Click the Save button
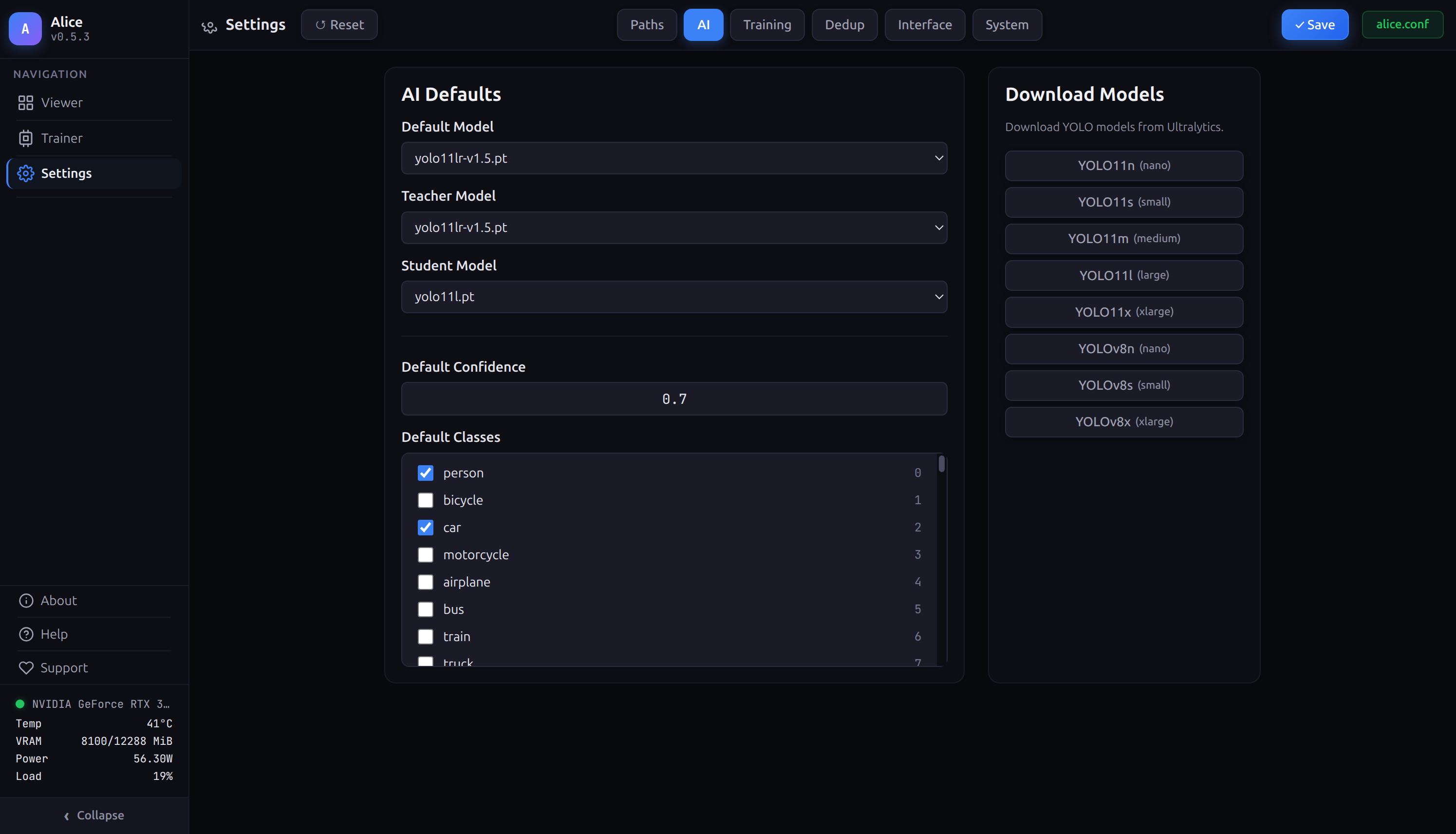Image resolution: width=1456 pixels, height=834 pixels. pos(1315,25)
